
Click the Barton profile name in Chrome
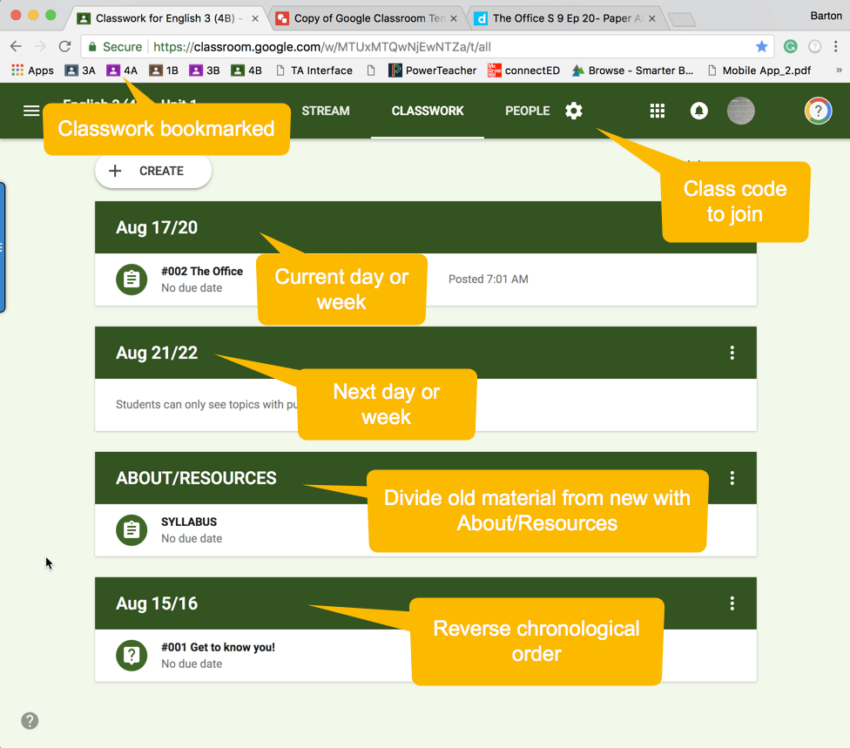tap(826, 16)
